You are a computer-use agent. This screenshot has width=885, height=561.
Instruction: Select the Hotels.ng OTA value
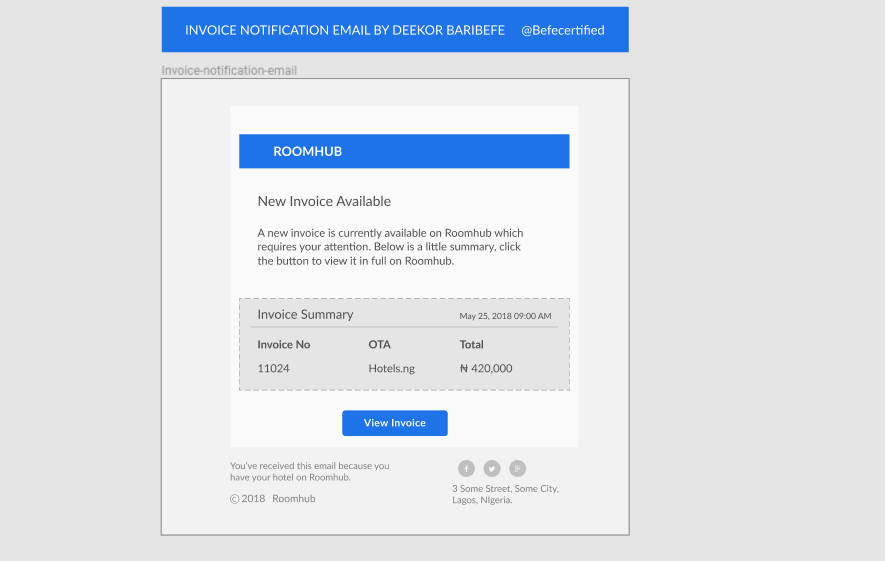click(x=392, y=369)
